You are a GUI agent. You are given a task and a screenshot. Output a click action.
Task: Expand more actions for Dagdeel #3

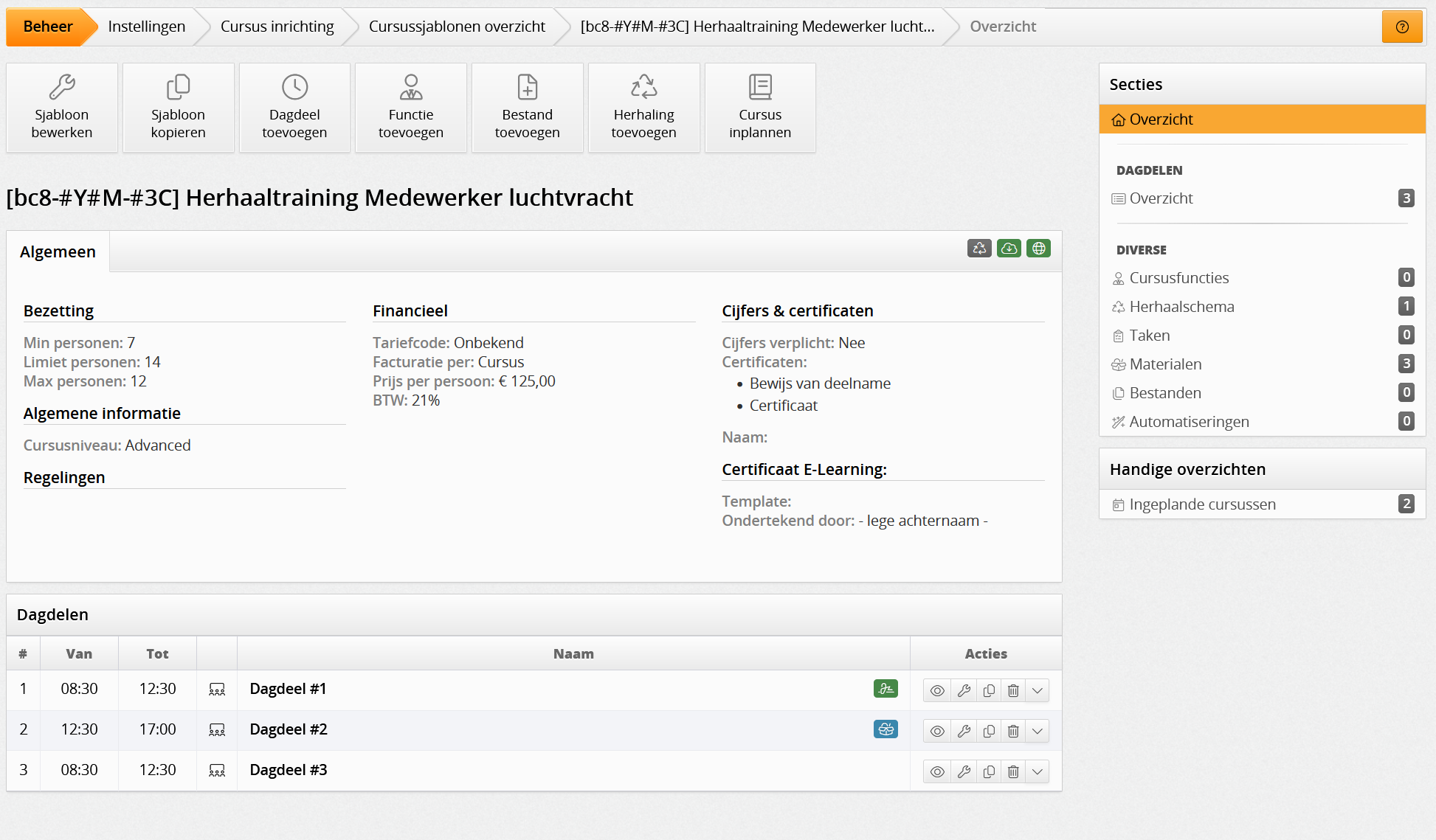click(1038, 772)
